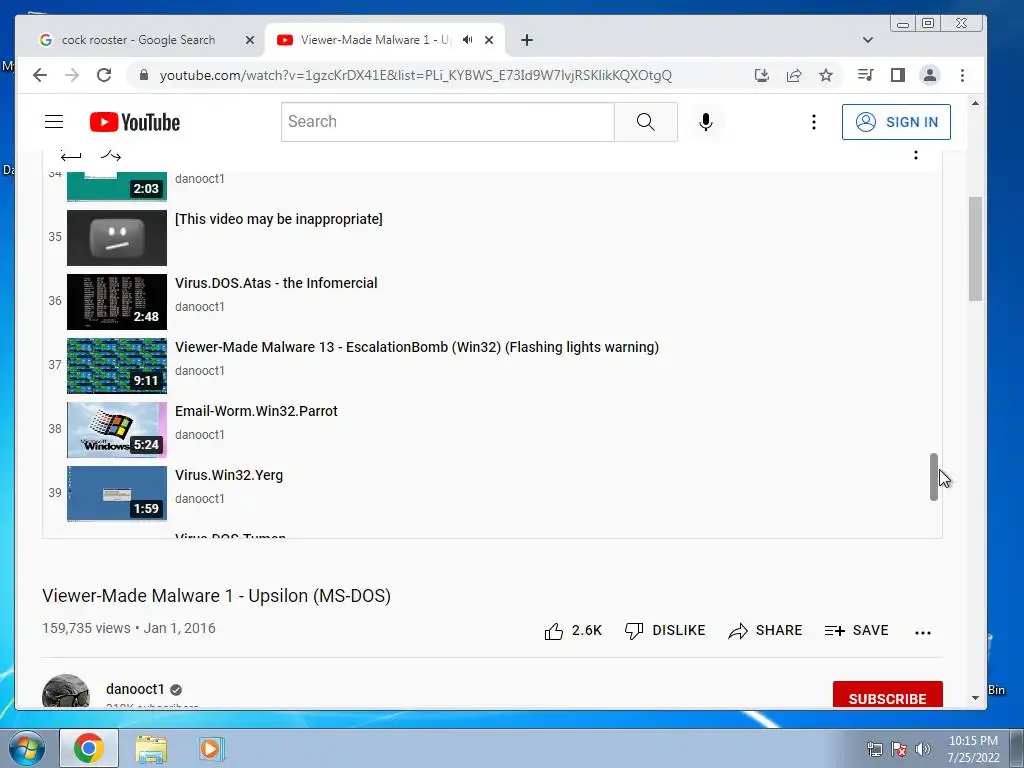The width and height of the screenshot is (1024, 768).
Task: Play Virus.Win32.Yerg video
Action: pyautogui.click(x=229, y=475)
